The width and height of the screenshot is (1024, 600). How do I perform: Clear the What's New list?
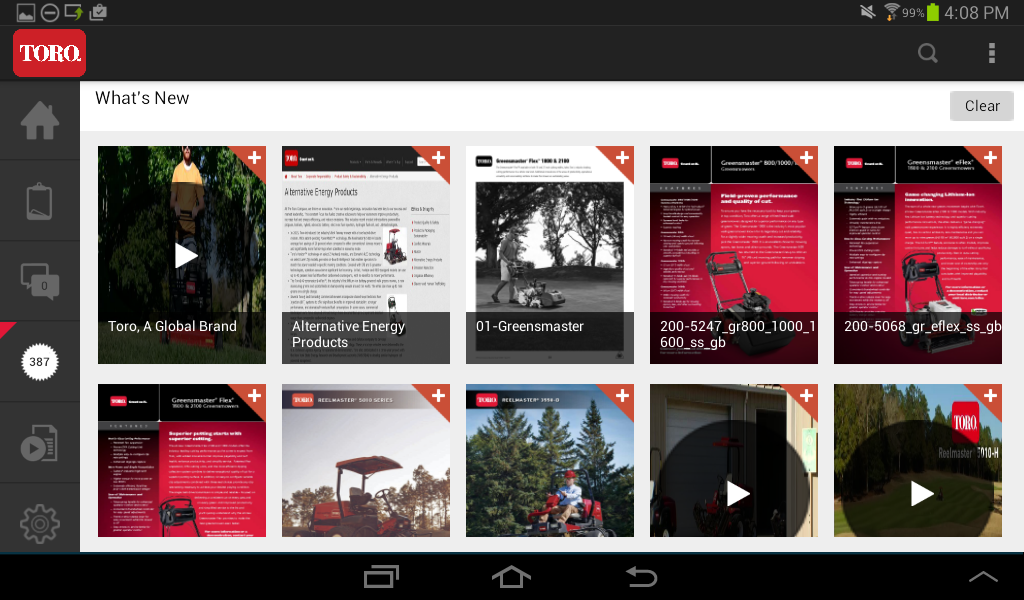(982, 106)
